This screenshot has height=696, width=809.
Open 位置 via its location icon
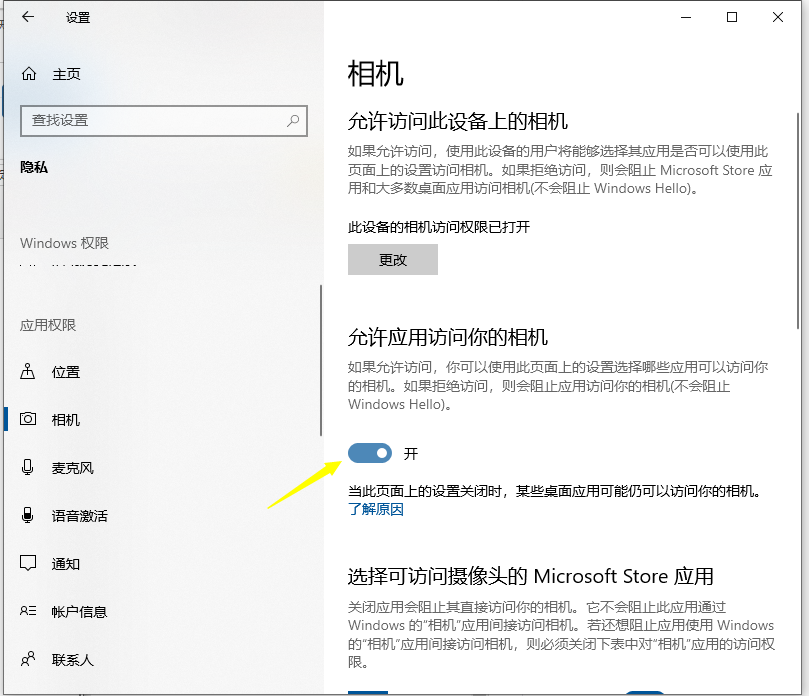(28, 372)
